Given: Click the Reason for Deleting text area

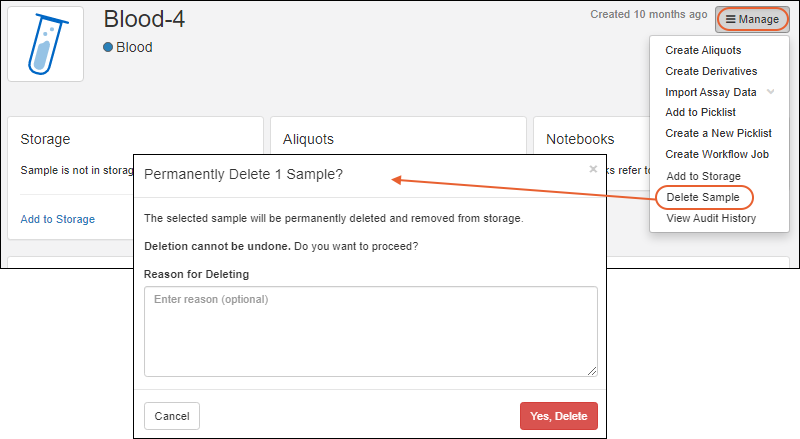Looking at the screenshot, I should tap(370, 330).
